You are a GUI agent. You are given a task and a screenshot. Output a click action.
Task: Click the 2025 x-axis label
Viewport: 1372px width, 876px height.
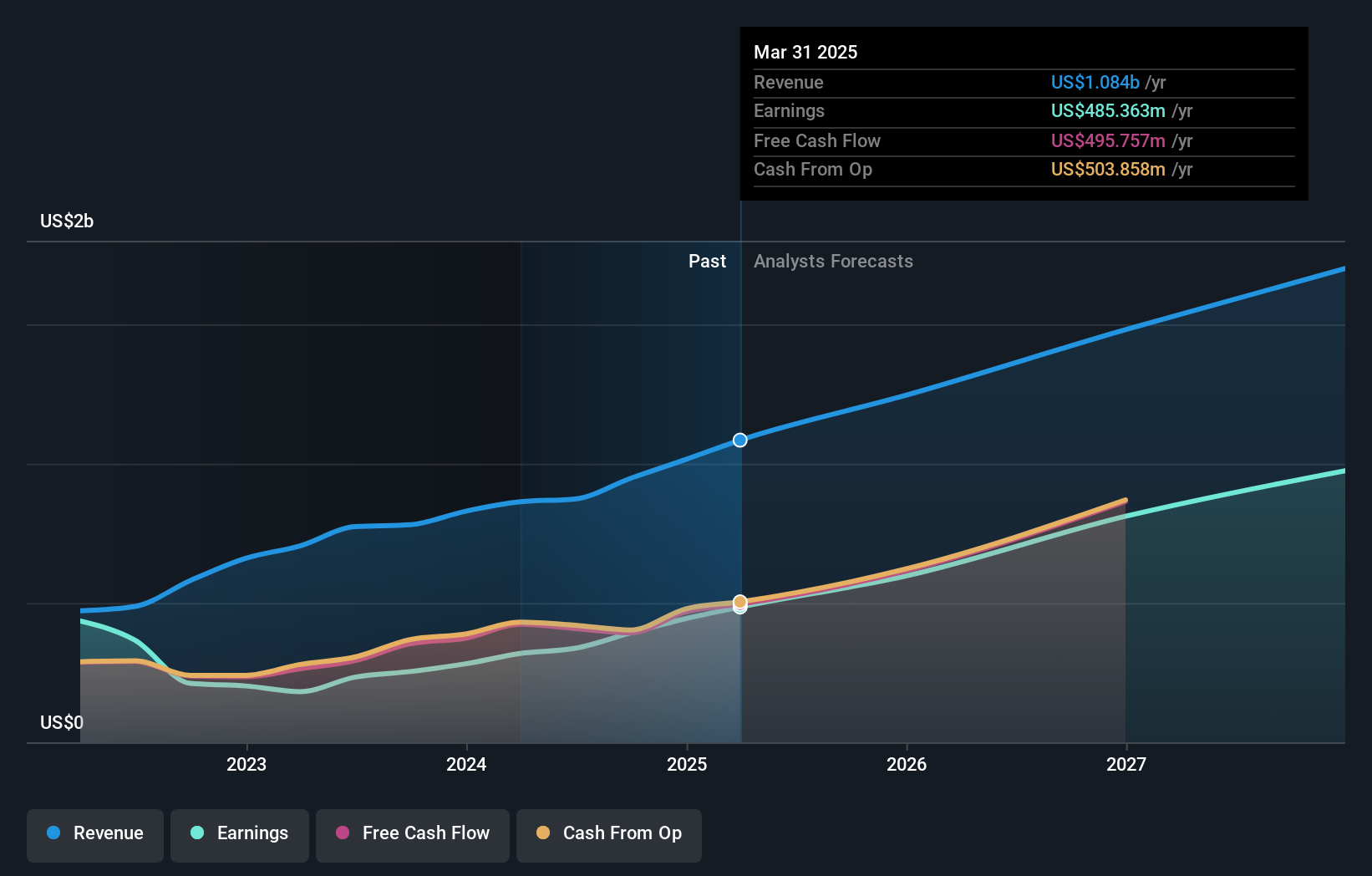[x=687, y=764]
